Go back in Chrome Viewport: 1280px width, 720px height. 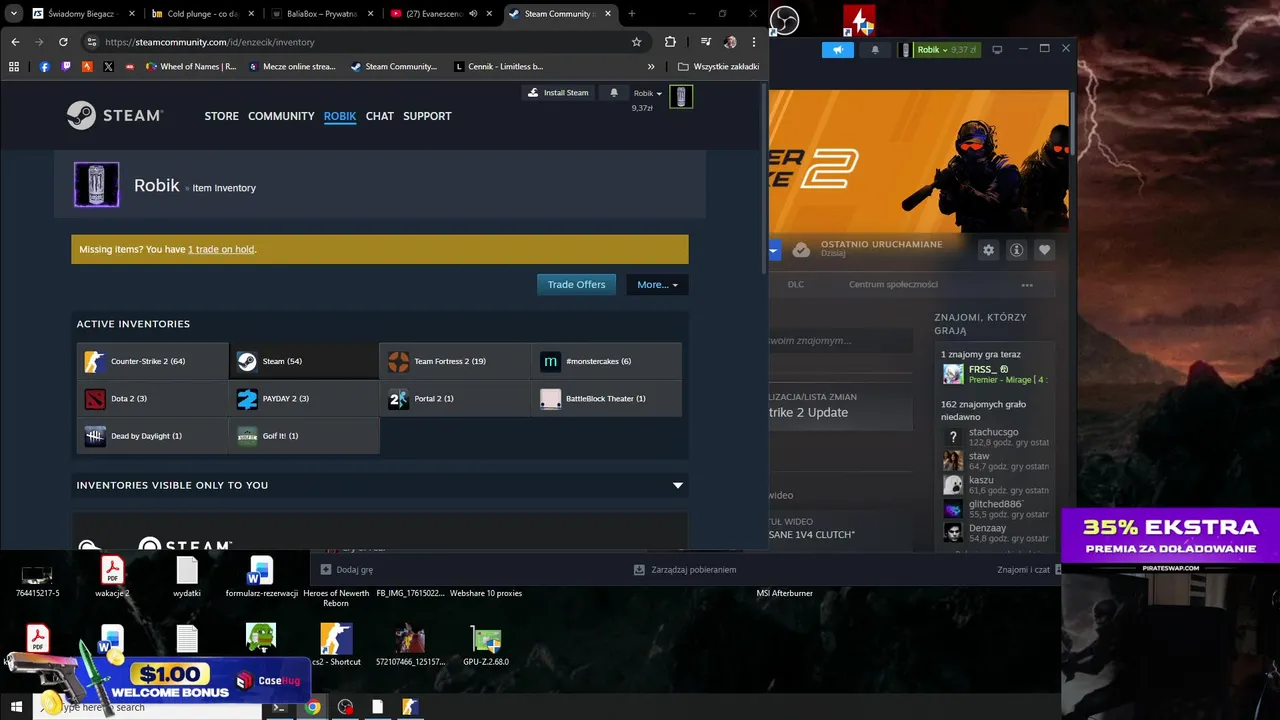(x=15, y=42)
